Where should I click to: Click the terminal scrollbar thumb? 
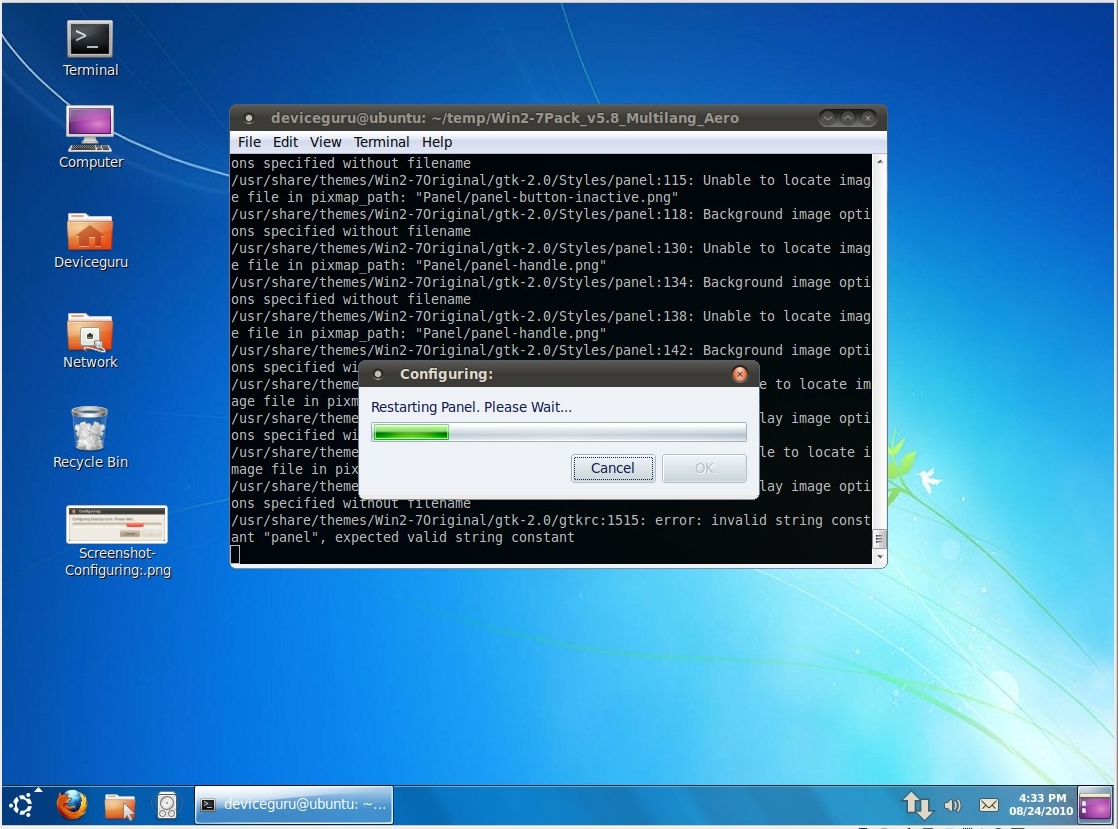point(880,539)
